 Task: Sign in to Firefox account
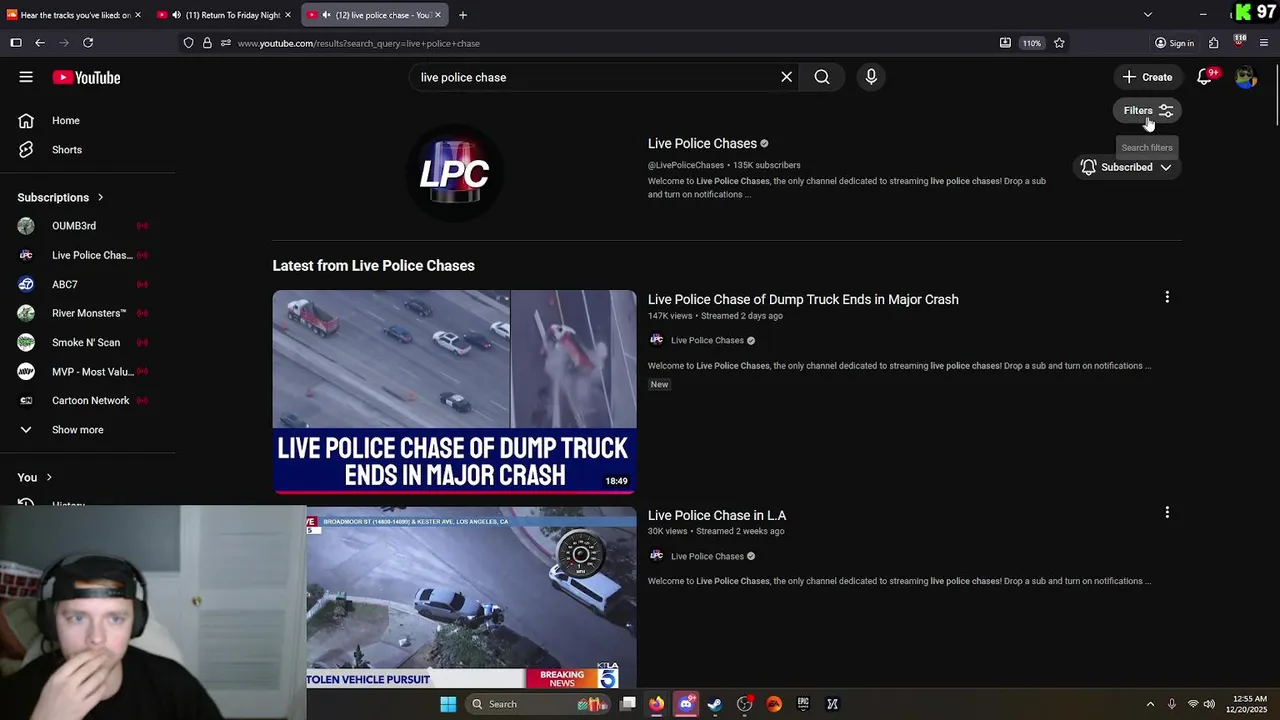pyautogui.click(x=1174, y=43)
